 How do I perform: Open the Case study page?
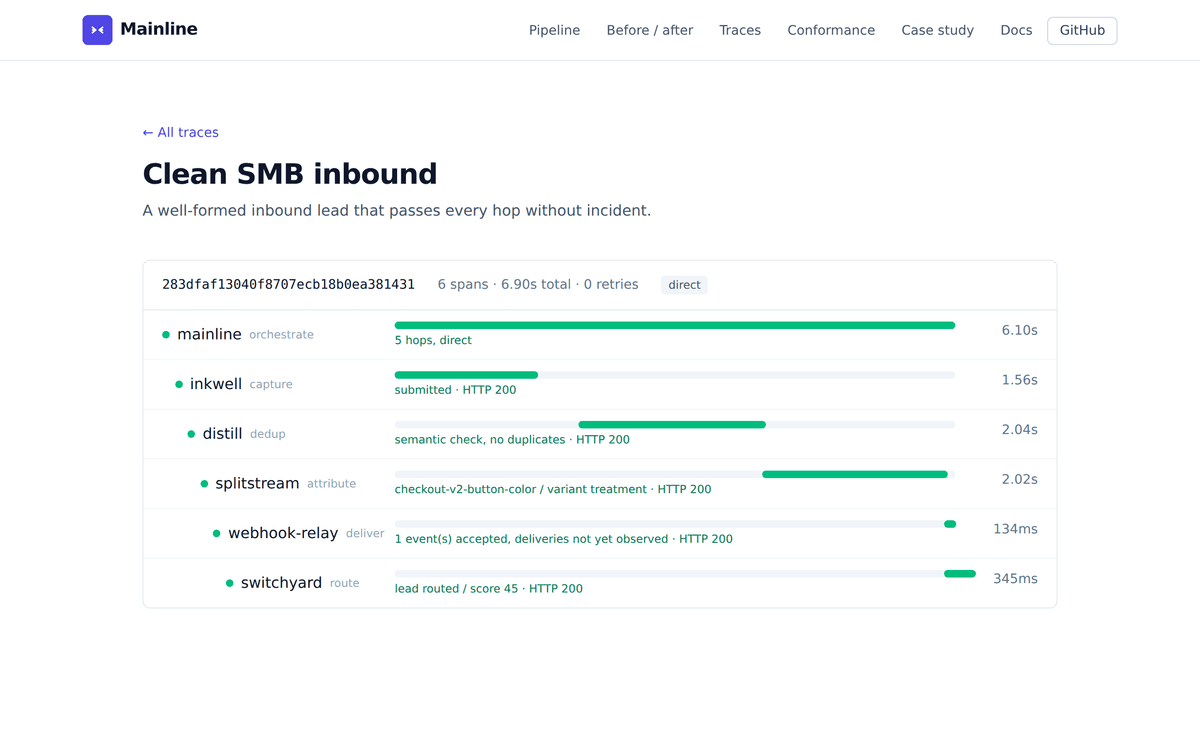(x=937, y=30)
